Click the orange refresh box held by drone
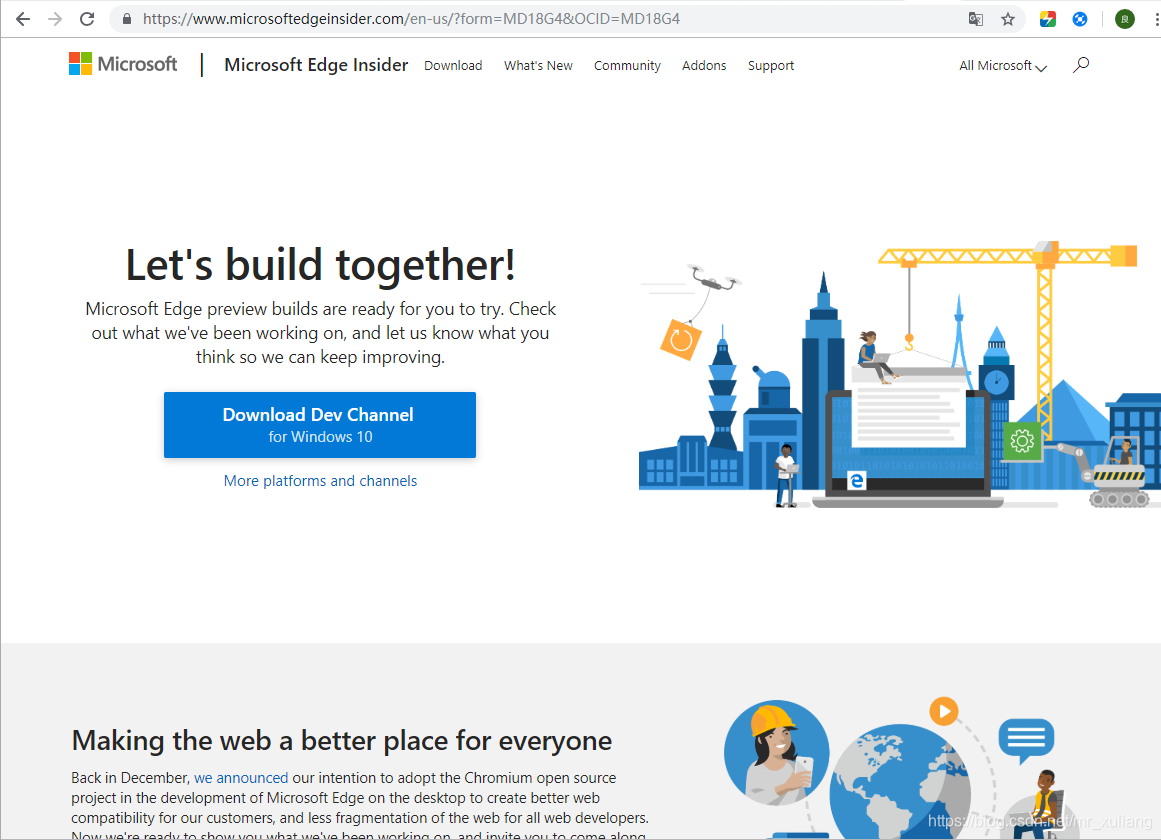 (680, 340)
